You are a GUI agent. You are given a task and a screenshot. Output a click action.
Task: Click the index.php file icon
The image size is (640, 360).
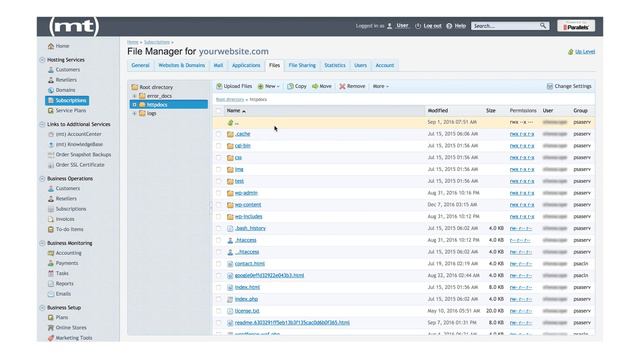click(x=230, y=299)
